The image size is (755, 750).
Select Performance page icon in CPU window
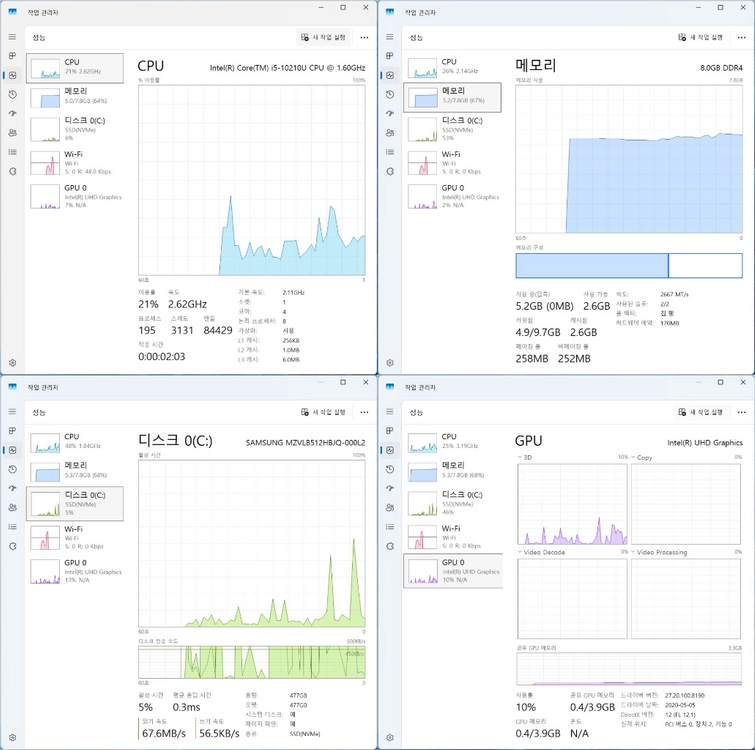[13, 75]
